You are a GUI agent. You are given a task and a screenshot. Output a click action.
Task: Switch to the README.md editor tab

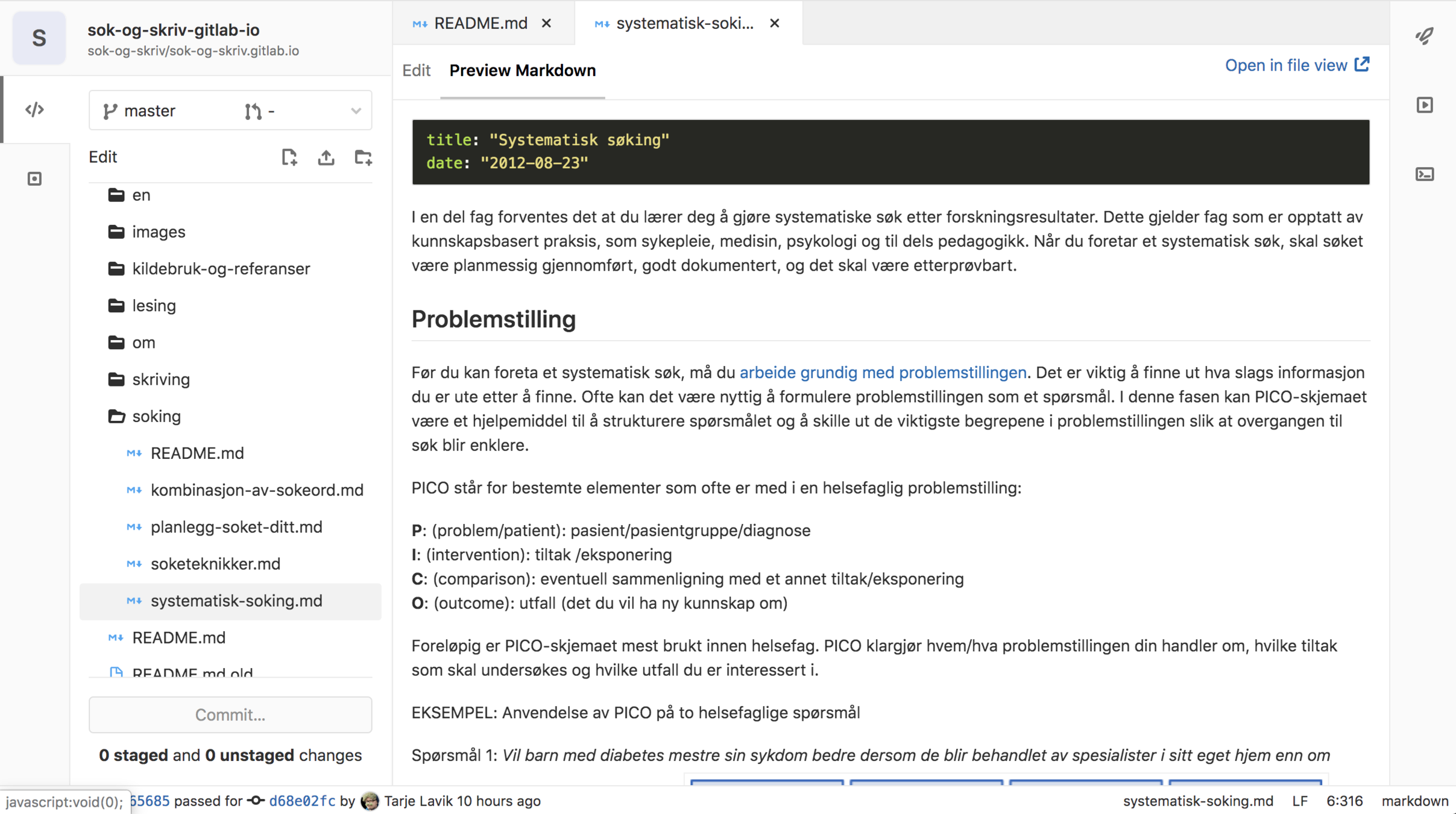pos(480,23)
